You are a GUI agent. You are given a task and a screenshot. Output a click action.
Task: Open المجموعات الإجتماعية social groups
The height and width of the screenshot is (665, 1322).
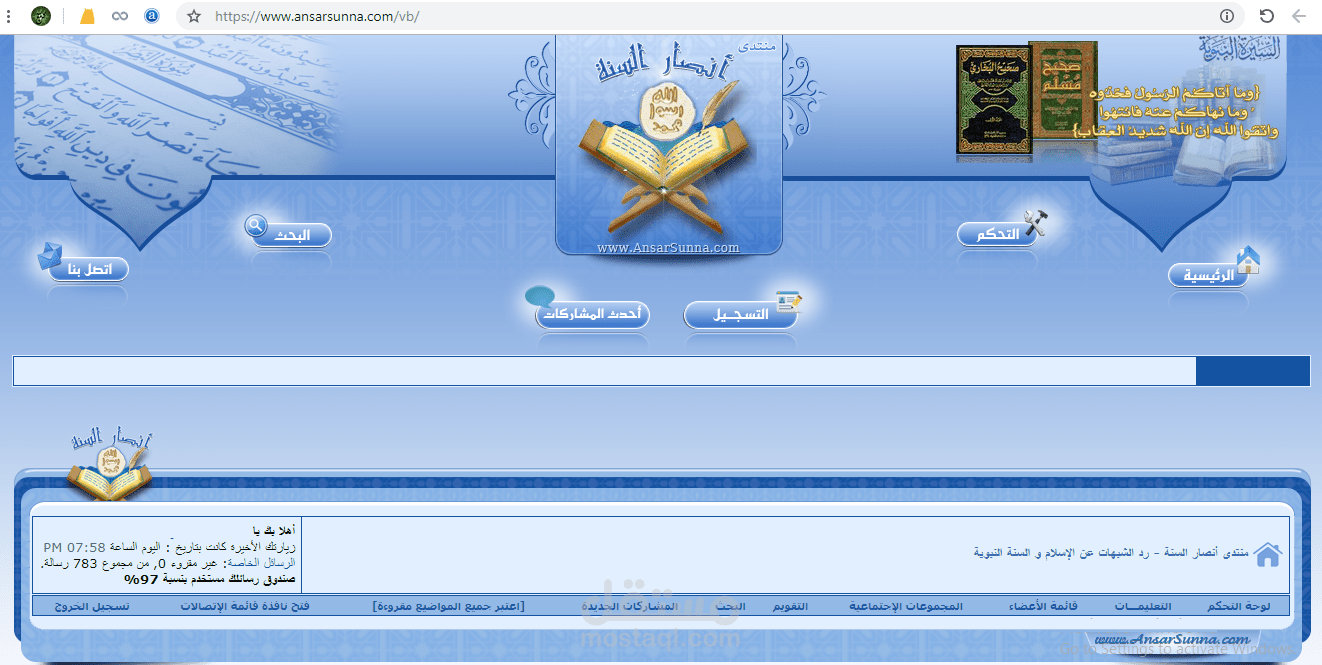906,607
